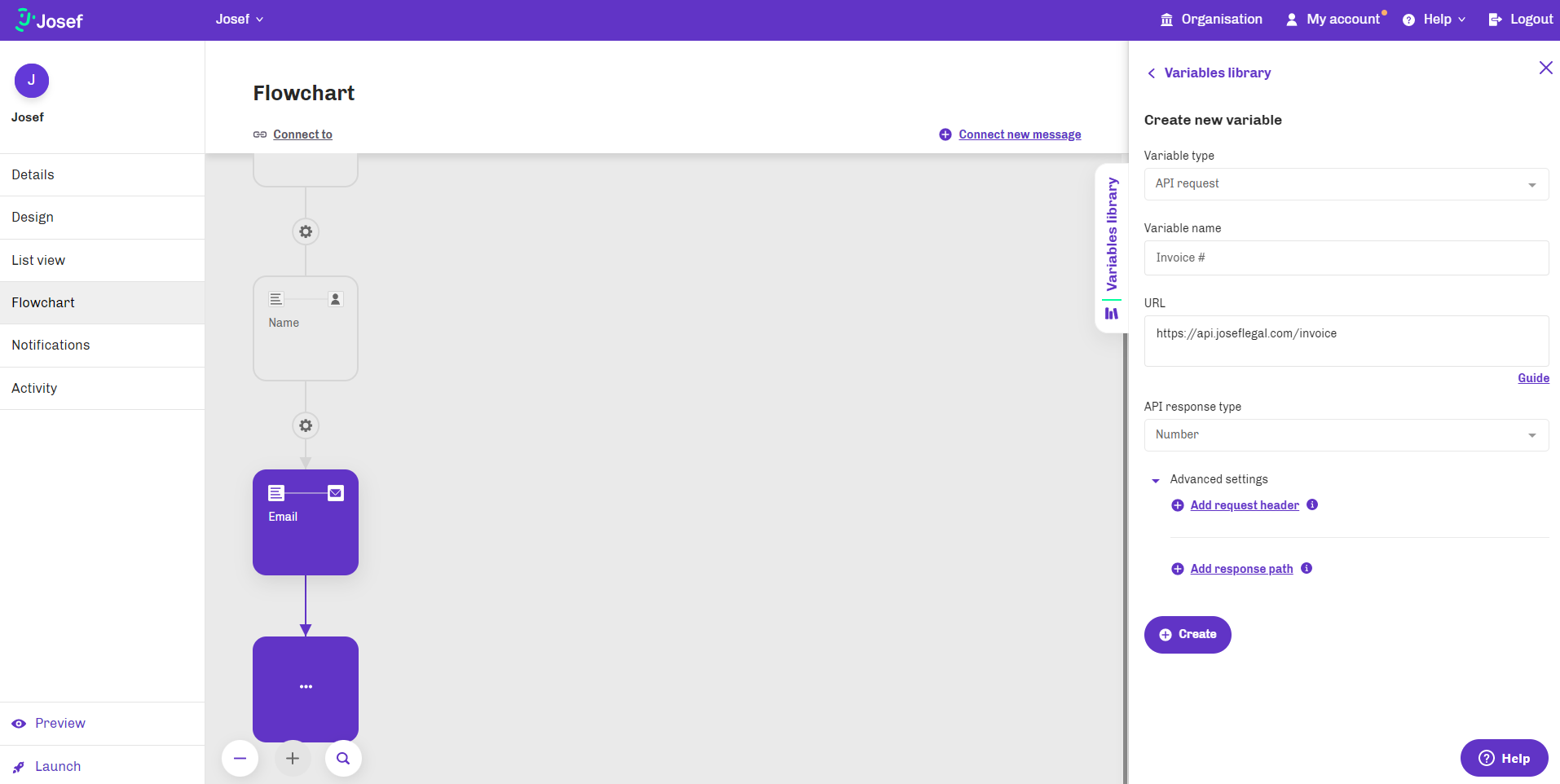Image resolution: width=1560 pixels, height=784 pixels.
Task: Select the Name node in flowchart
Action: (306, 328)
